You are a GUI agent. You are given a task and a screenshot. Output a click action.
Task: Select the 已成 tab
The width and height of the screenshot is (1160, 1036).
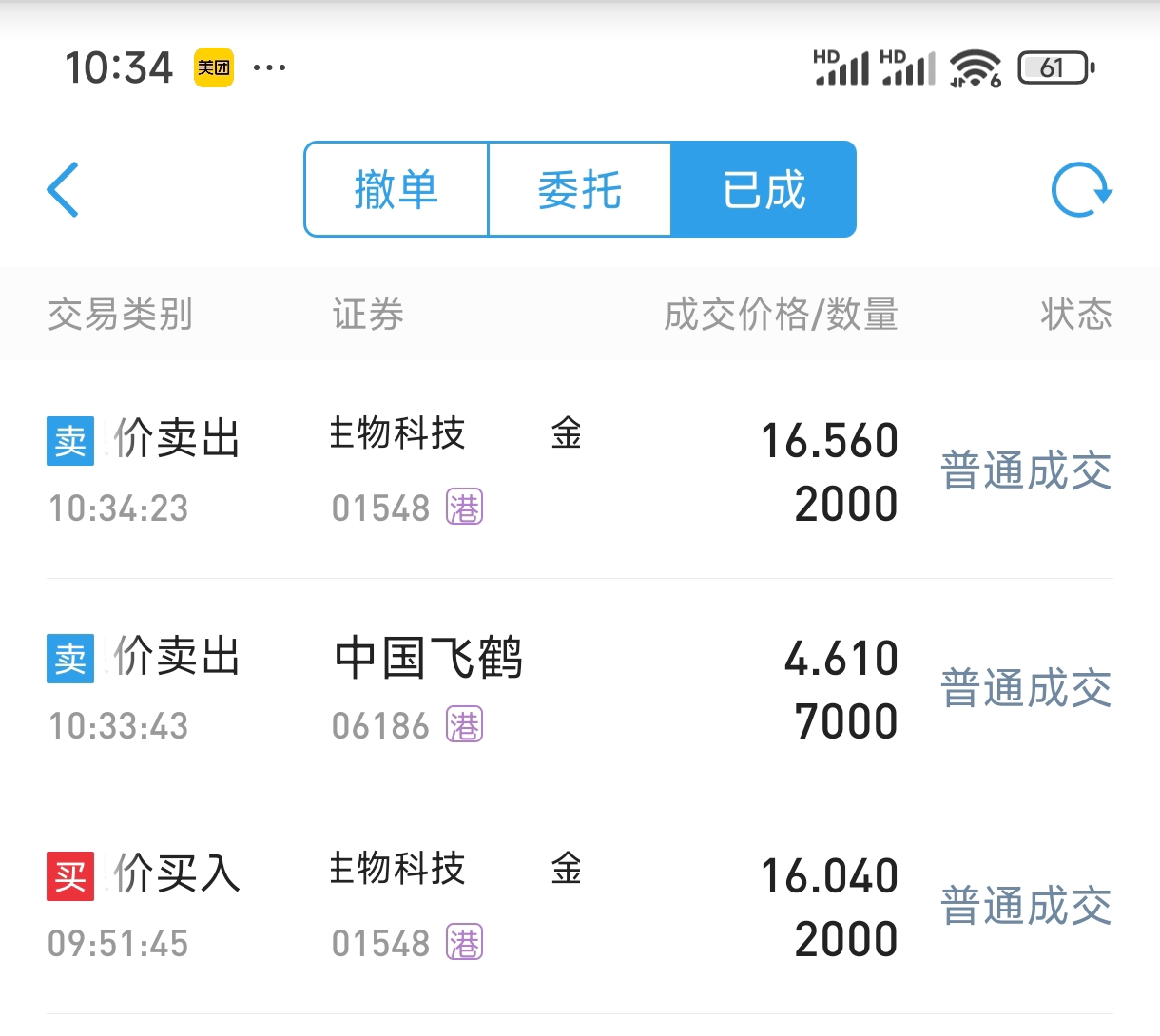tap(764, 189)
